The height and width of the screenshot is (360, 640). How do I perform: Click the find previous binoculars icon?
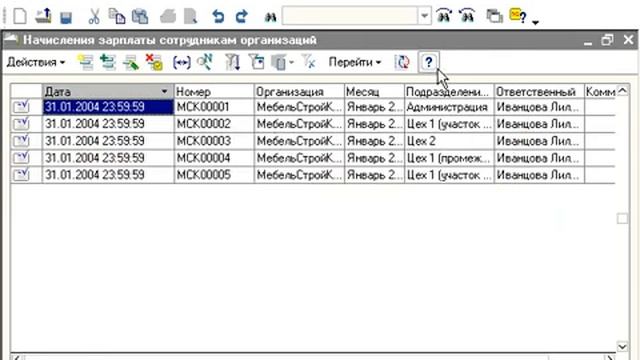pos(467,16)
